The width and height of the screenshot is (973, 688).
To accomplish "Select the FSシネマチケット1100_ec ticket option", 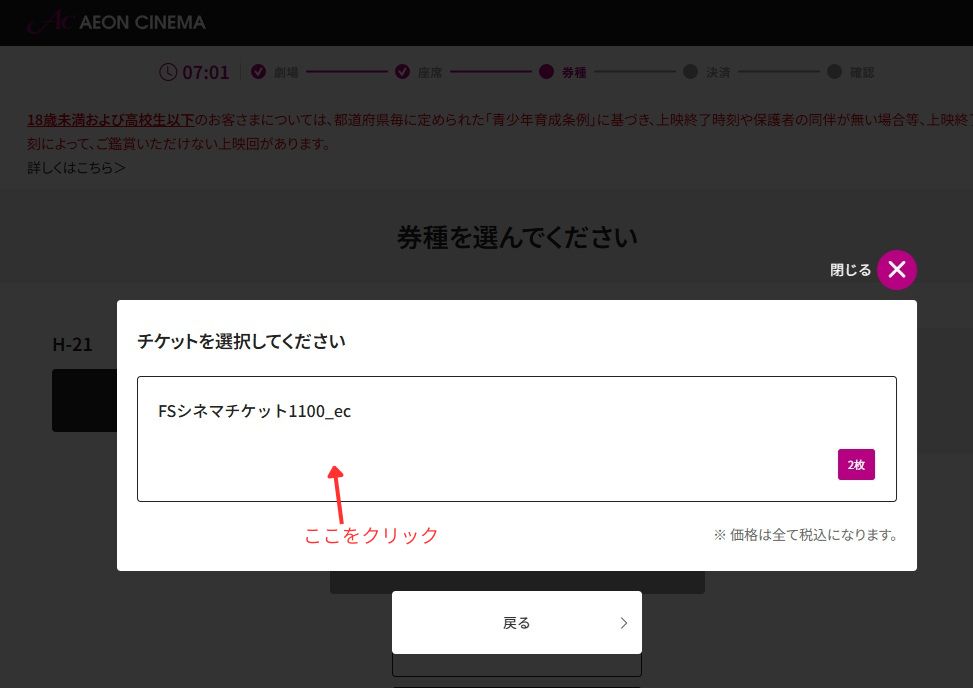I will tap(516, 438).
